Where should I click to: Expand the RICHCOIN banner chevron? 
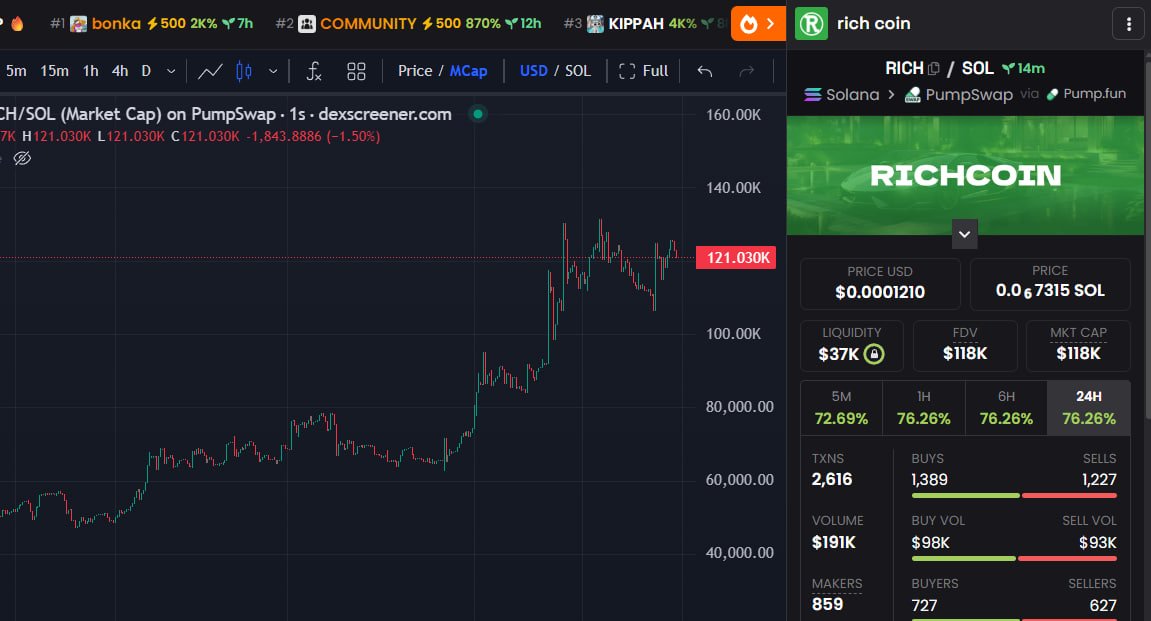point(965,234)
